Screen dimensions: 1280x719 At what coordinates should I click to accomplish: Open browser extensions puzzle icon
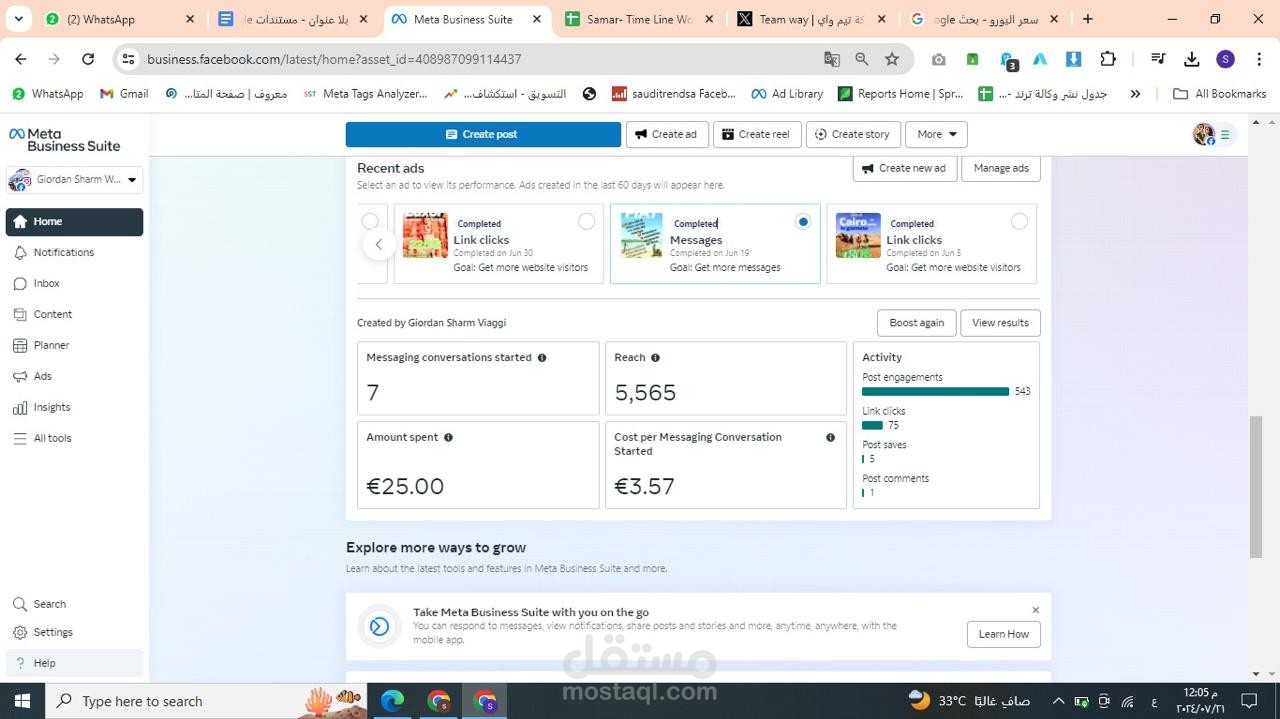(x=1108, y=59)
